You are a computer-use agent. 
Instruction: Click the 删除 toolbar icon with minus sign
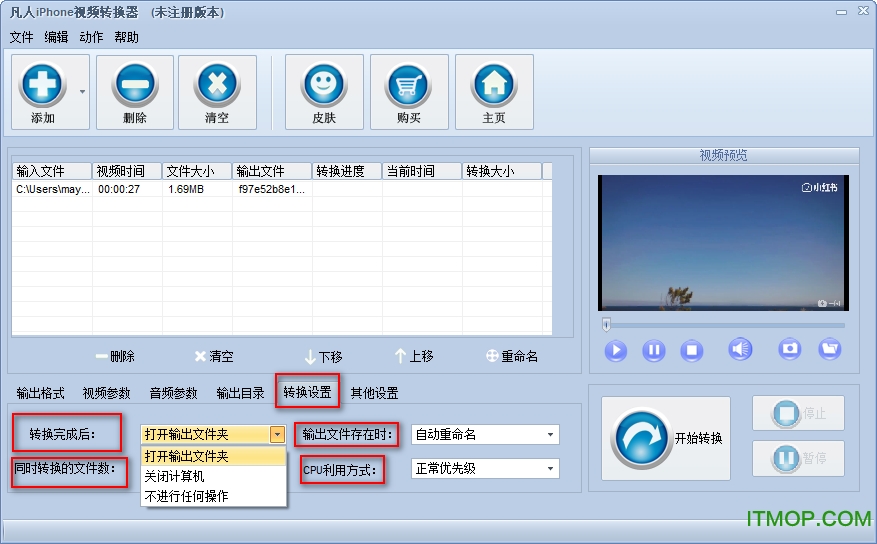135,92
